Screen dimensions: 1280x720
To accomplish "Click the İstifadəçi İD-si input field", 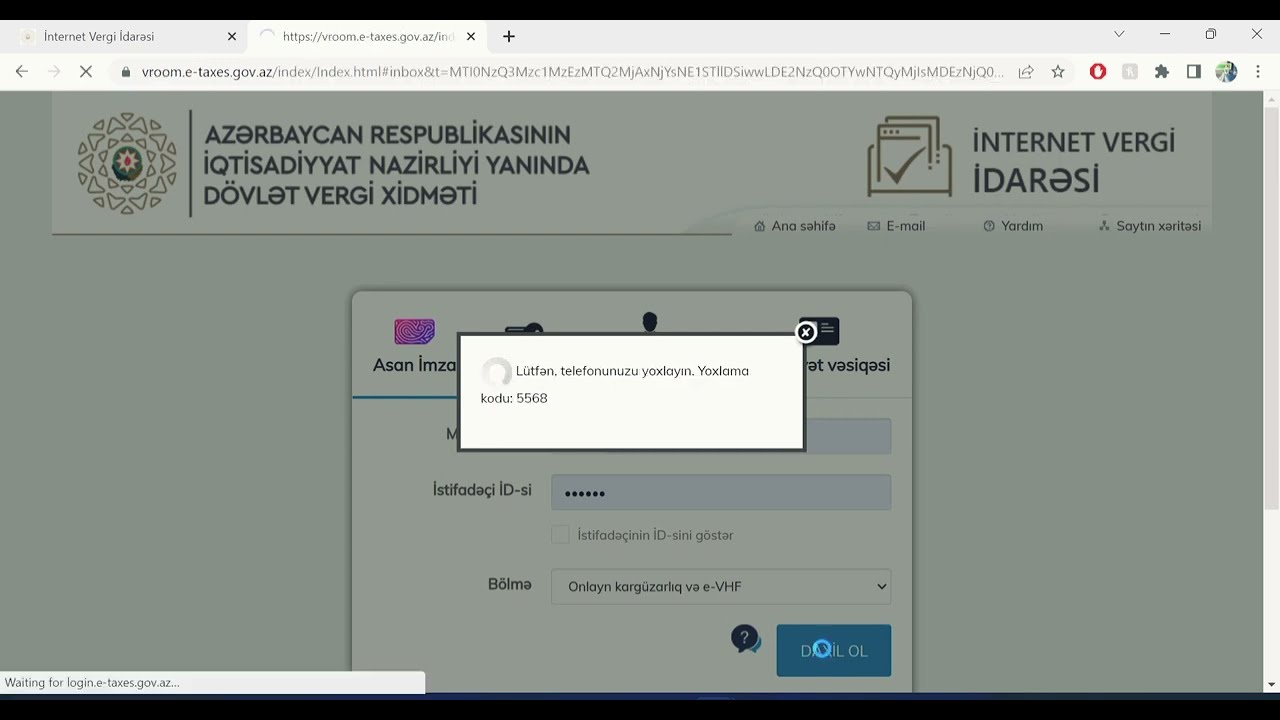I will coord(721,492).
